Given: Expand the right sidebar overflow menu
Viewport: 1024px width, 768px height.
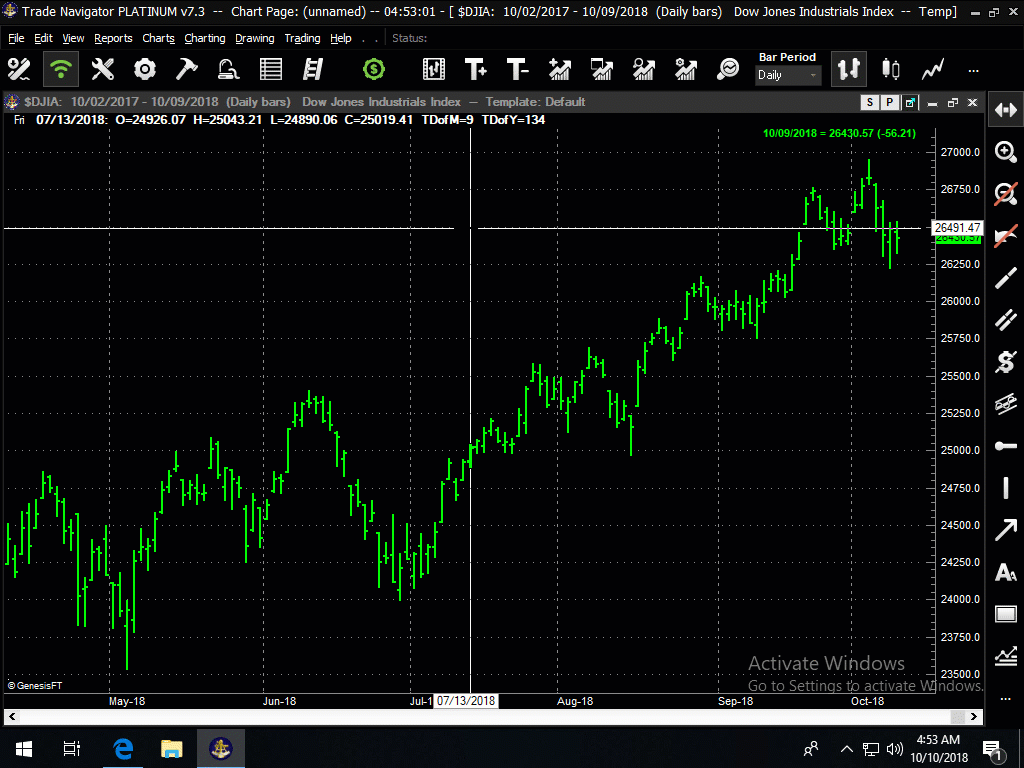Looking at the screenshot, I should coord(1006,699).
